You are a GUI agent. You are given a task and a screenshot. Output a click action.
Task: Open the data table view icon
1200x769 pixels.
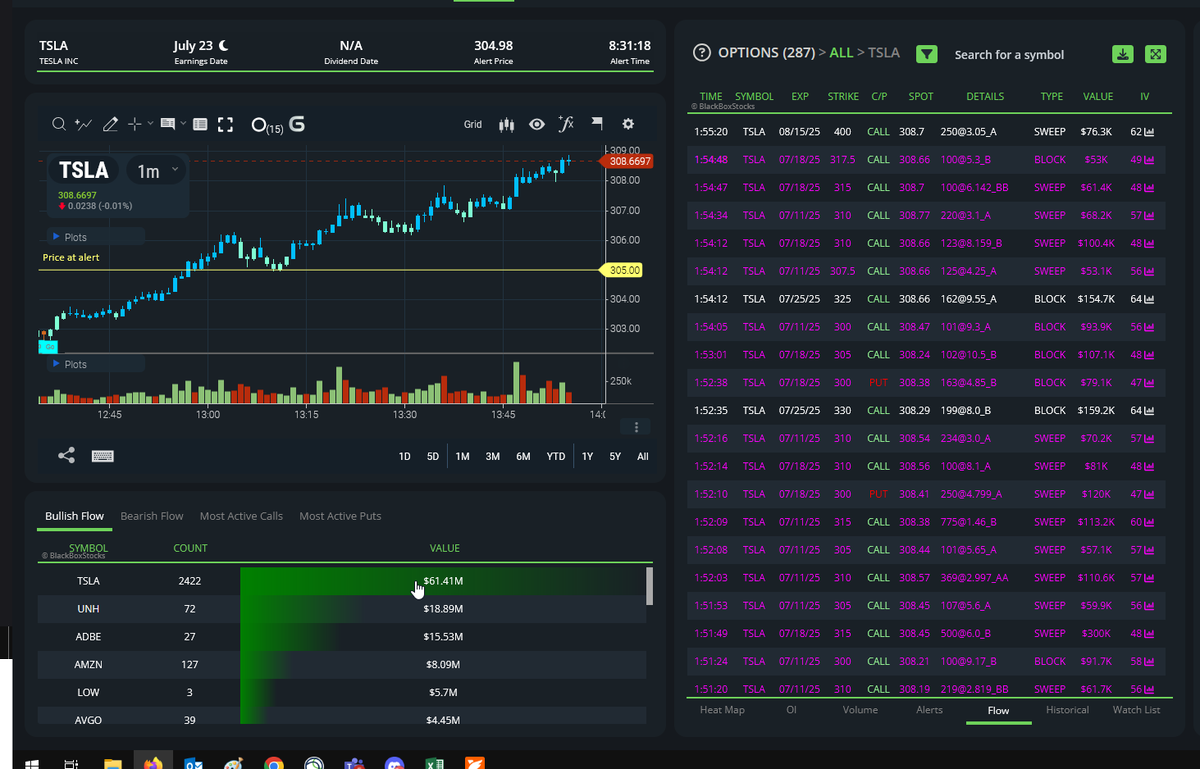(x=200, y=124)
